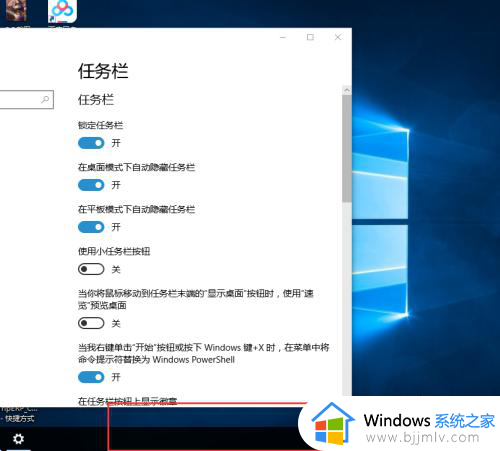Open the gear Settings icon on the taskbar

tap(18, 439)
